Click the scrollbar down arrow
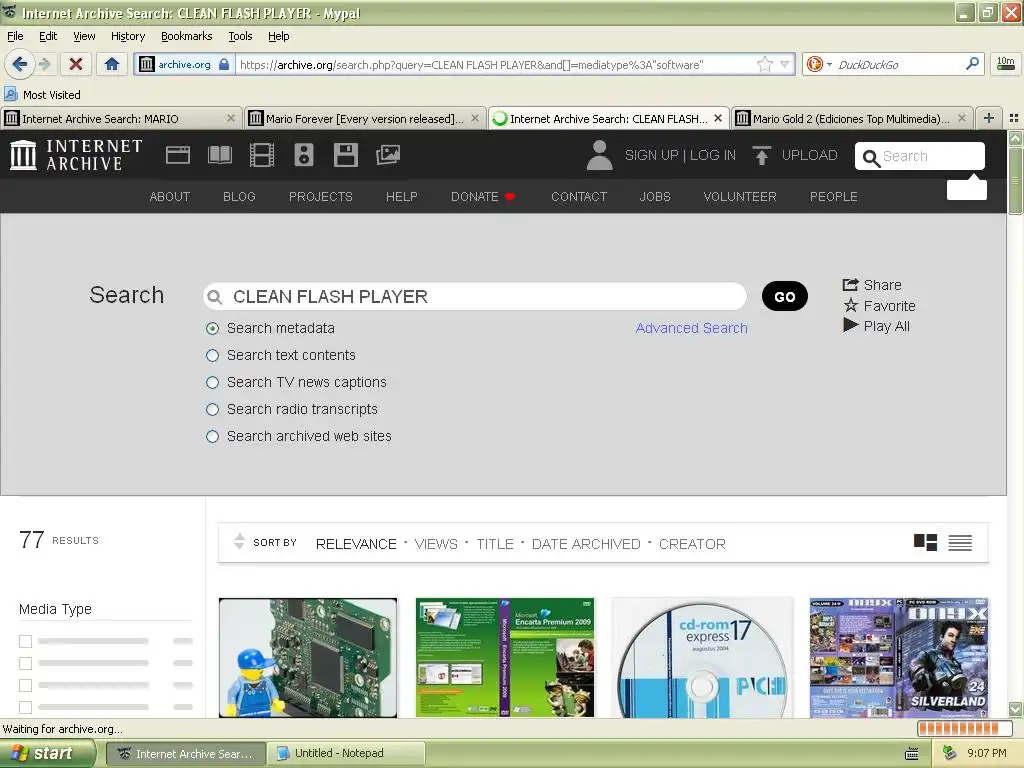This screenshot has height=768, width=1024. [x=1015, y=709]
